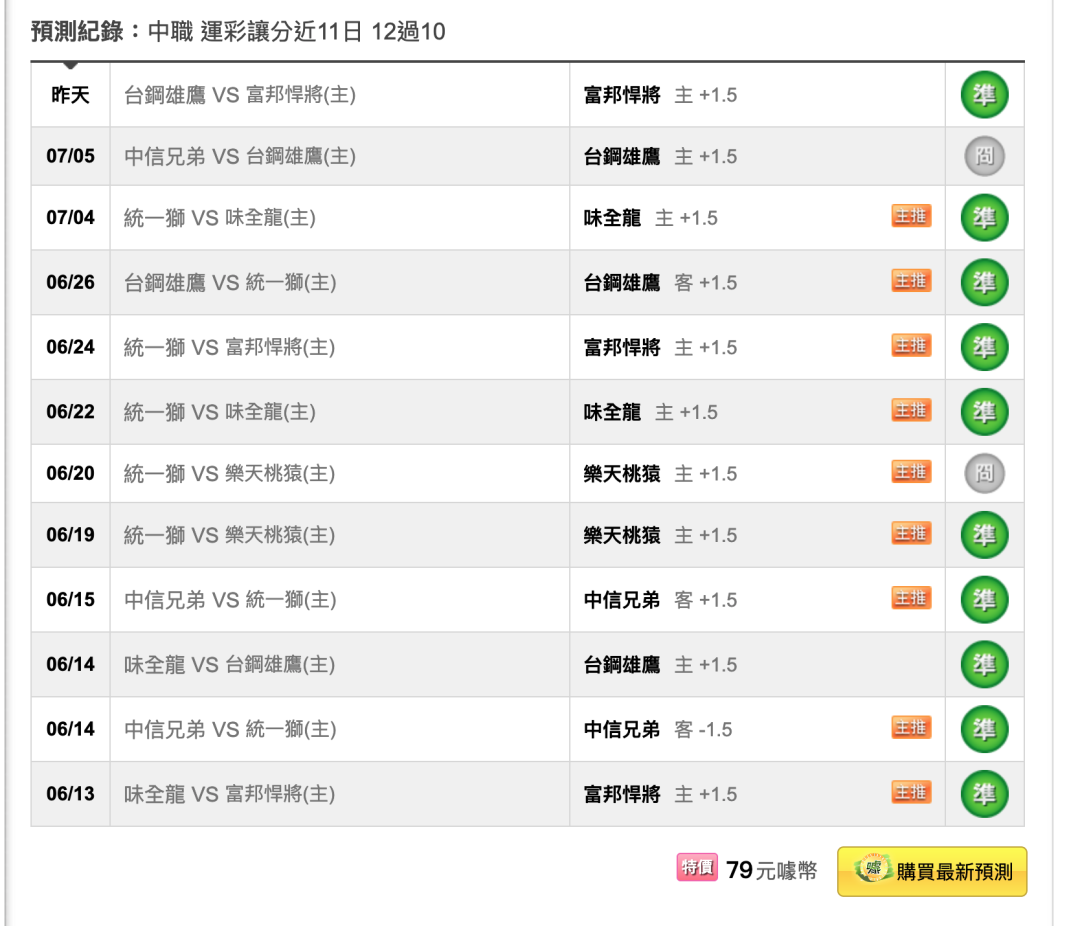Click the matchup 味全龍 VS 台鋼雄鷹(主)
Viewport: 1080px width, 926px height.
coord(229,664)
